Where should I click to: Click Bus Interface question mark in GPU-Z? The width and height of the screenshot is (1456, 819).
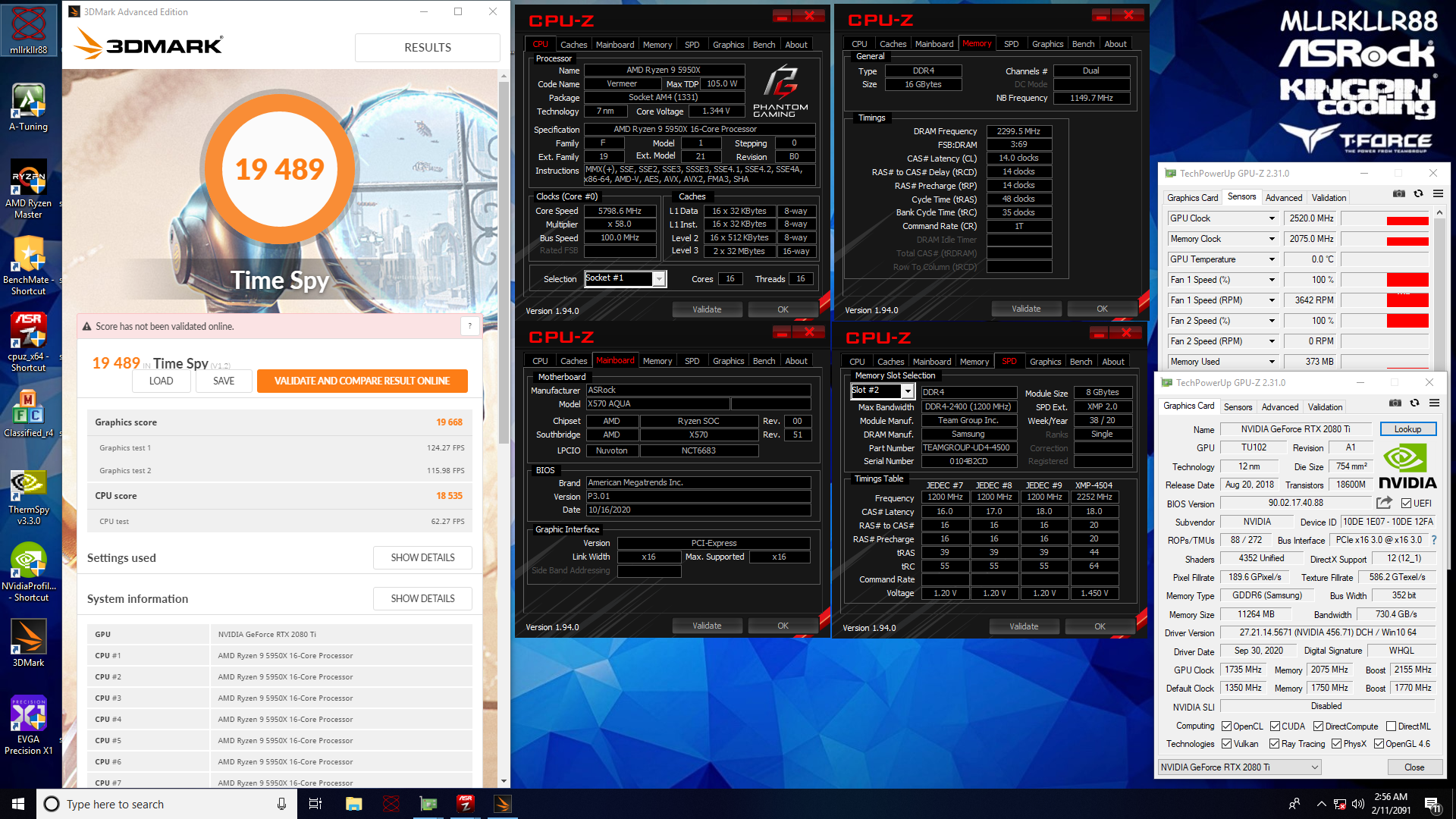click(x=1433, y=540)
